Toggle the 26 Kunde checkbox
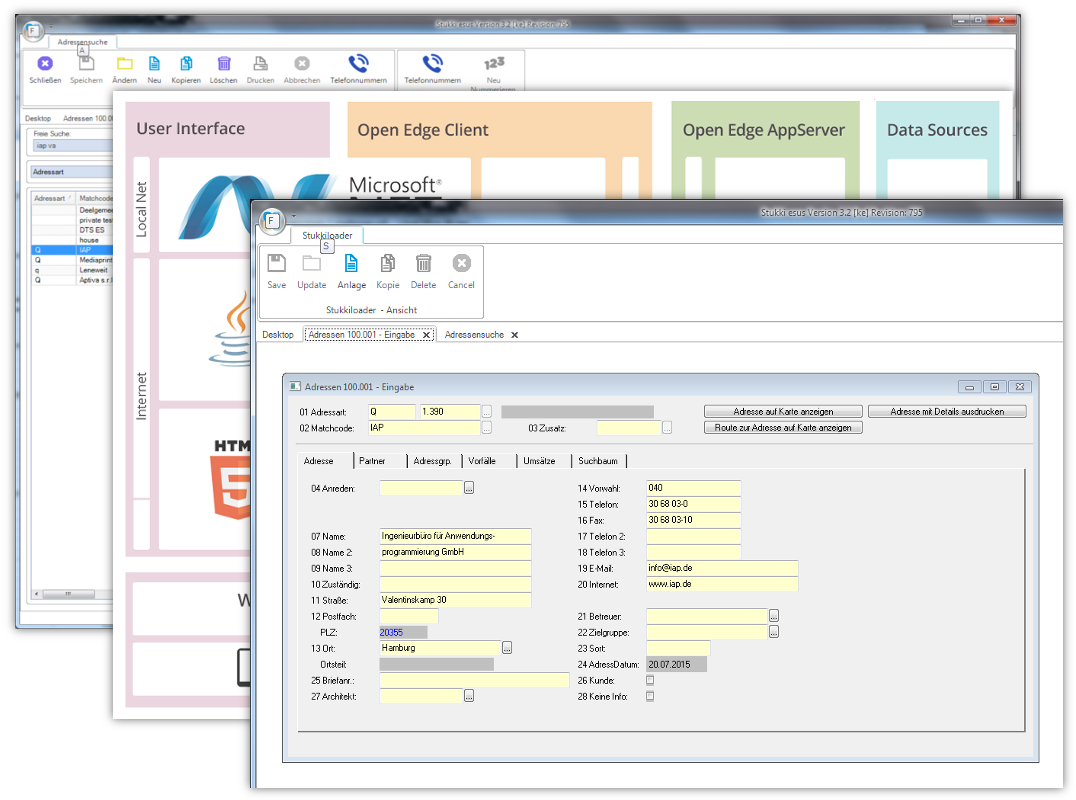Image resolution: width=1076 pixels, height=800 pixels. (x=650, y=680)
